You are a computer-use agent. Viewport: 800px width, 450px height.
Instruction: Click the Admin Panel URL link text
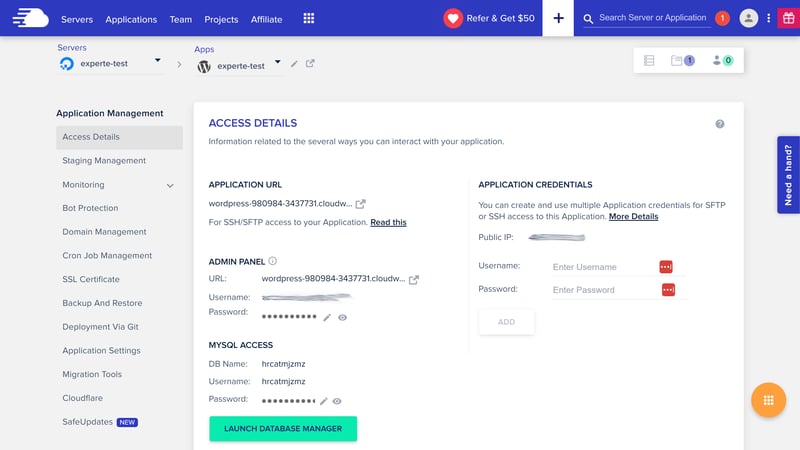(x=333, y=279)
